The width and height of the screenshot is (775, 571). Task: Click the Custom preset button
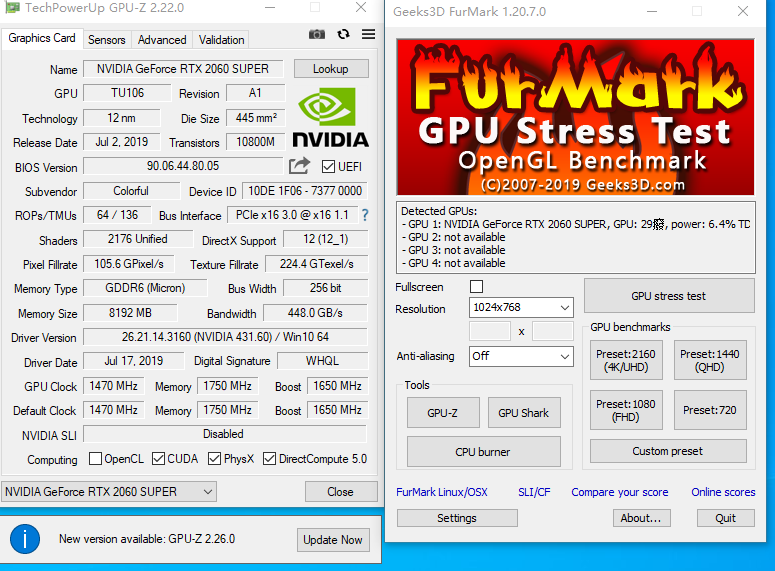668,451
